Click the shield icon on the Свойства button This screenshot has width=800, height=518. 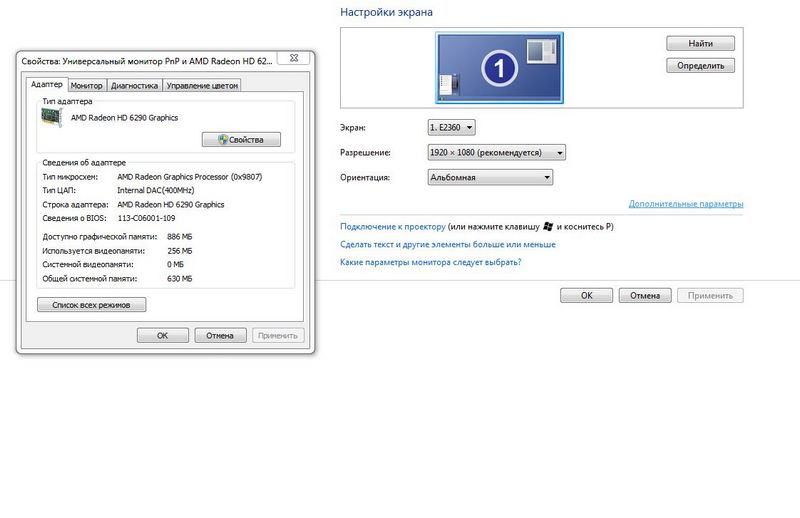point(222,140)
